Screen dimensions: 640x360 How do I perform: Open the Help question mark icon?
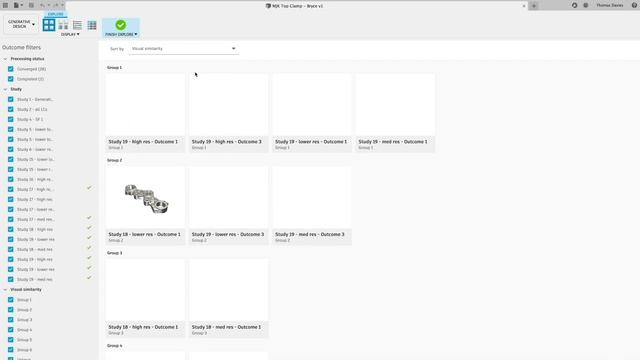pyautogui.click(x=634, y=5)
